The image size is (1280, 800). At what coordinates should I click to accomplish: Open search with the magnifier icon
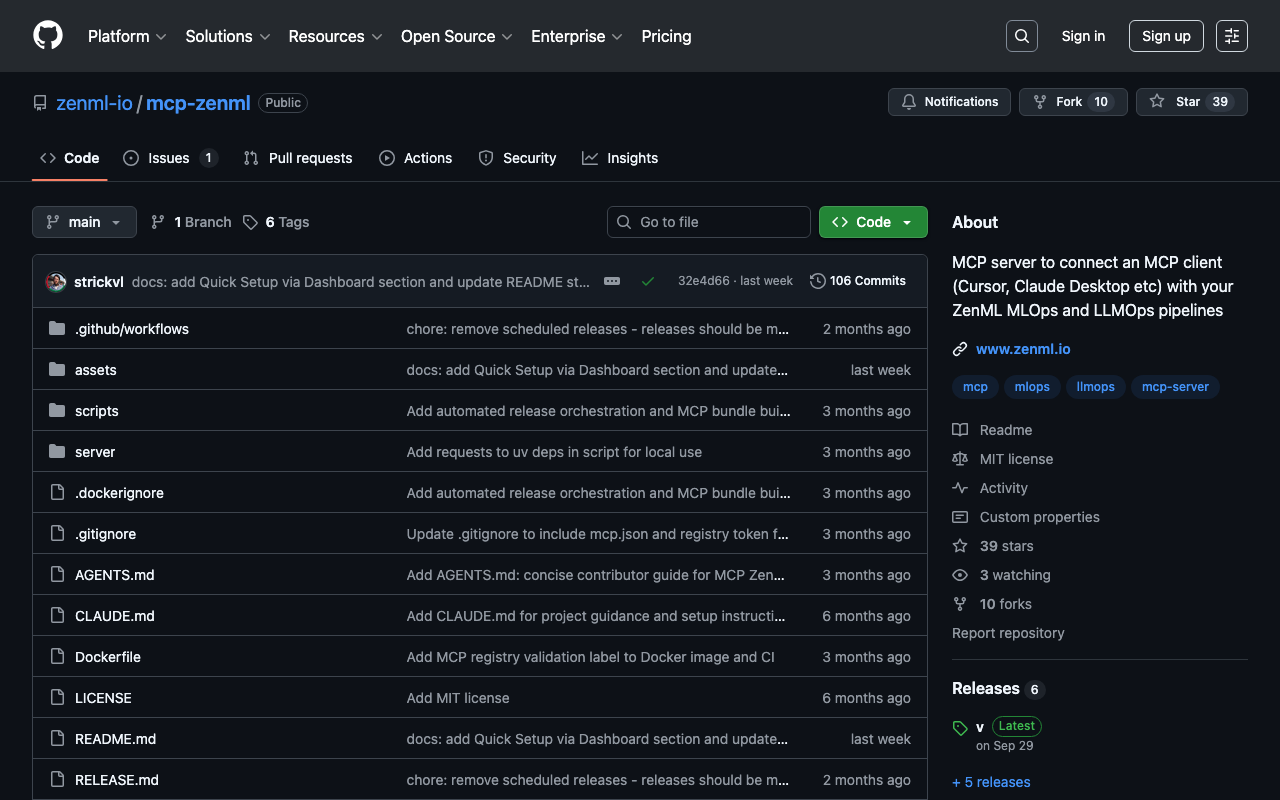point(1021,36)
